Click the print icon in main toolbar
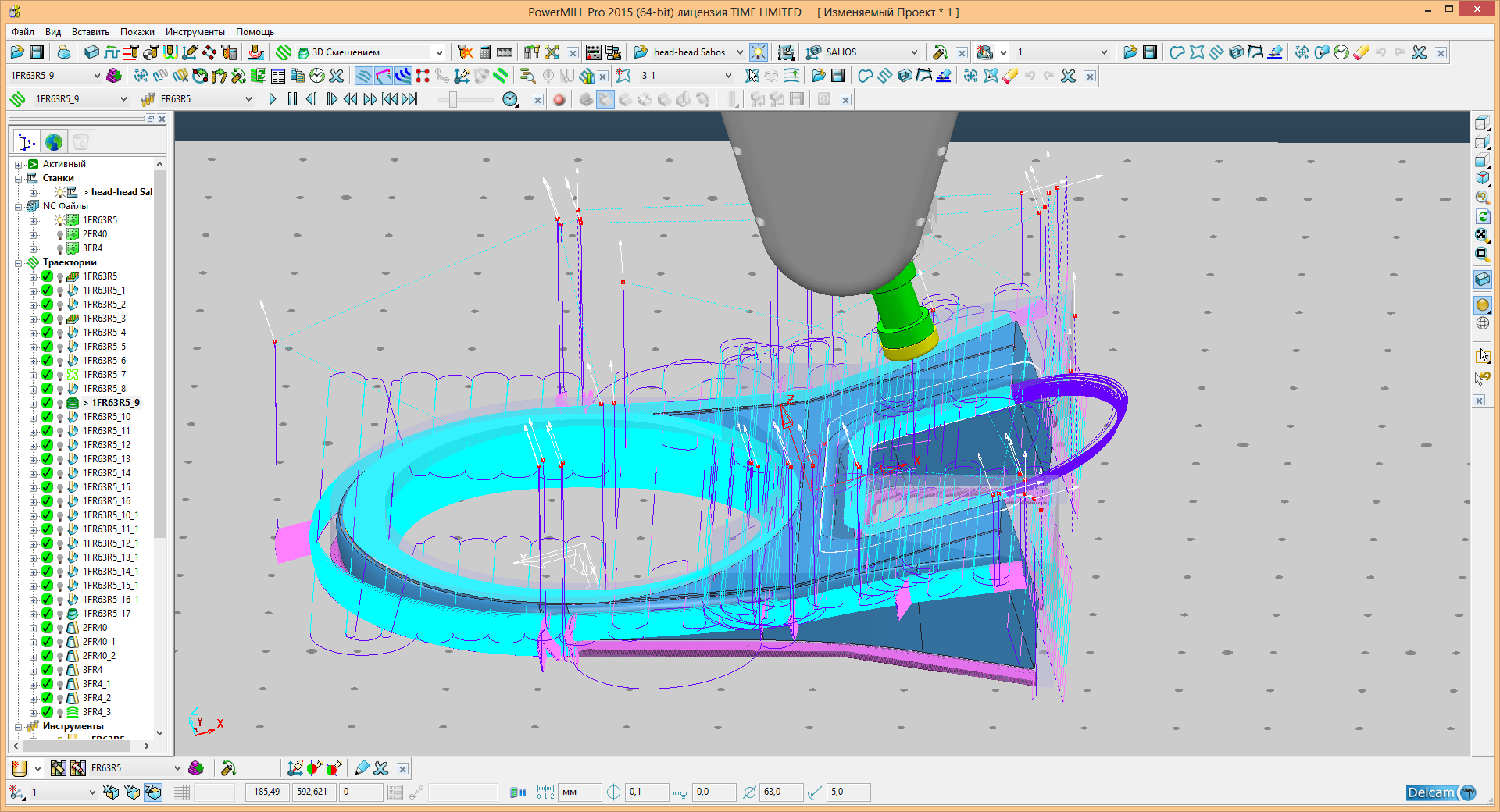 click(x=64, y=52)
